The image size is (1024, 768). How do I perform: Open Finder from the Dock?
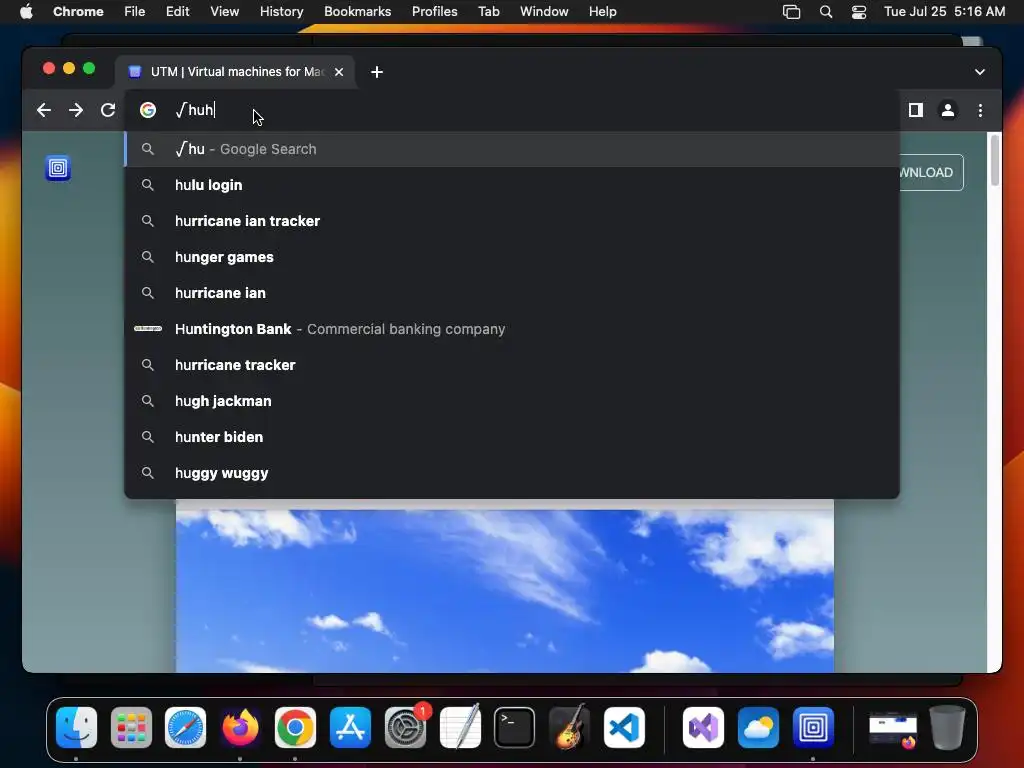pyautogui.click(x=76, y=728)
